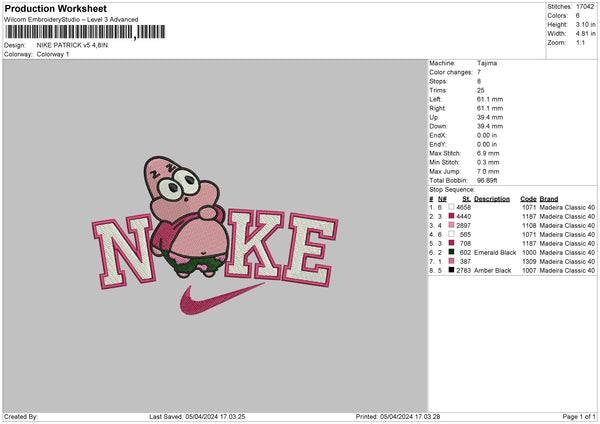This screenshot has width=600, height=424.
Task: Click the magenta swatch in stop row 5
Action: (452, 243)
